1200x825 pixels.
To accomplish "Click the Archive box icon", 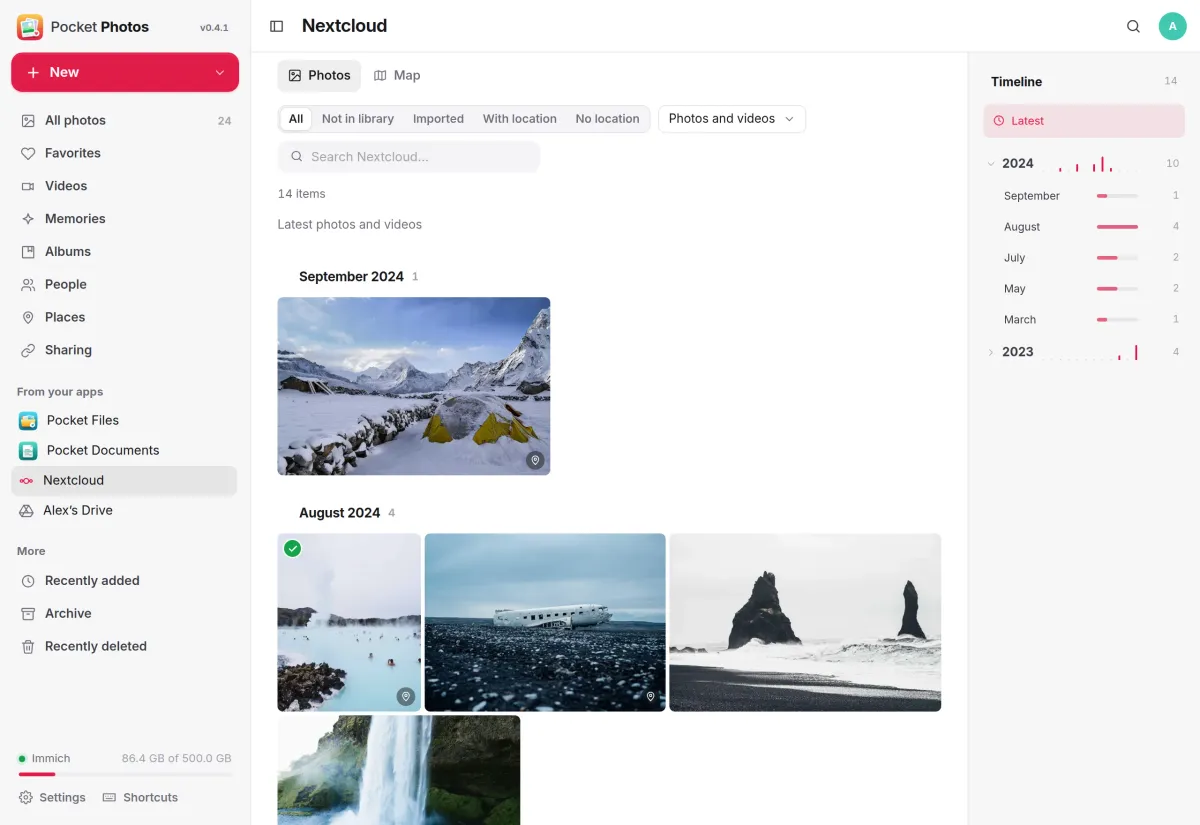I will [28, 614].
